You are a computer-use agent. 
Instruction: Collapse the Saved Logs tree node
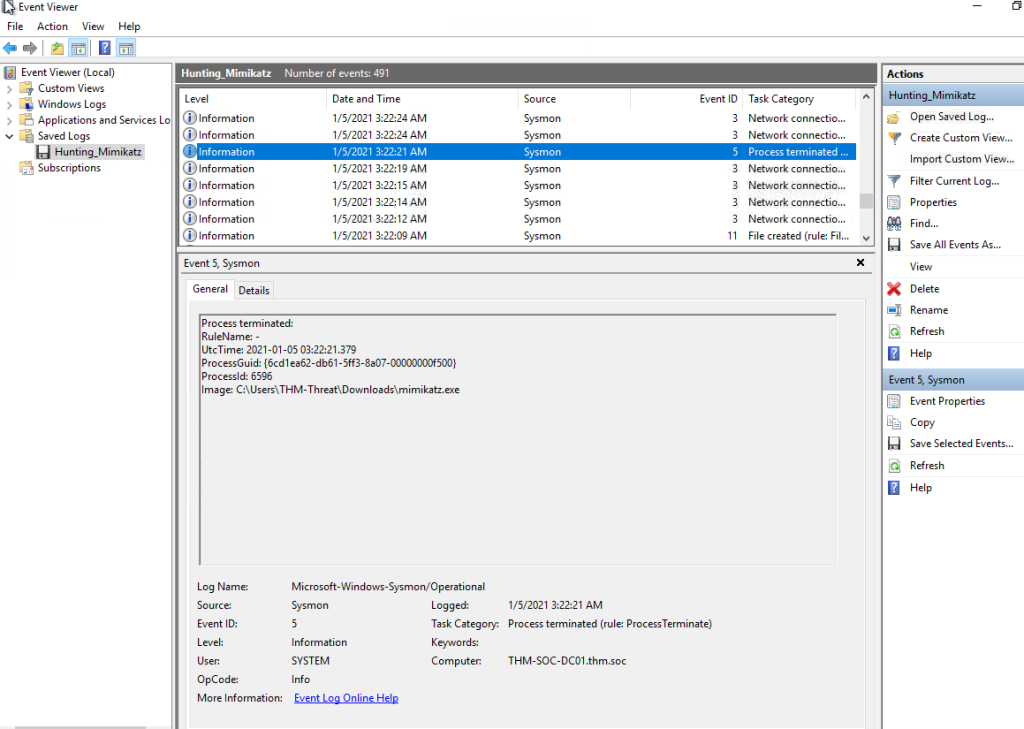tap(9, 137)
